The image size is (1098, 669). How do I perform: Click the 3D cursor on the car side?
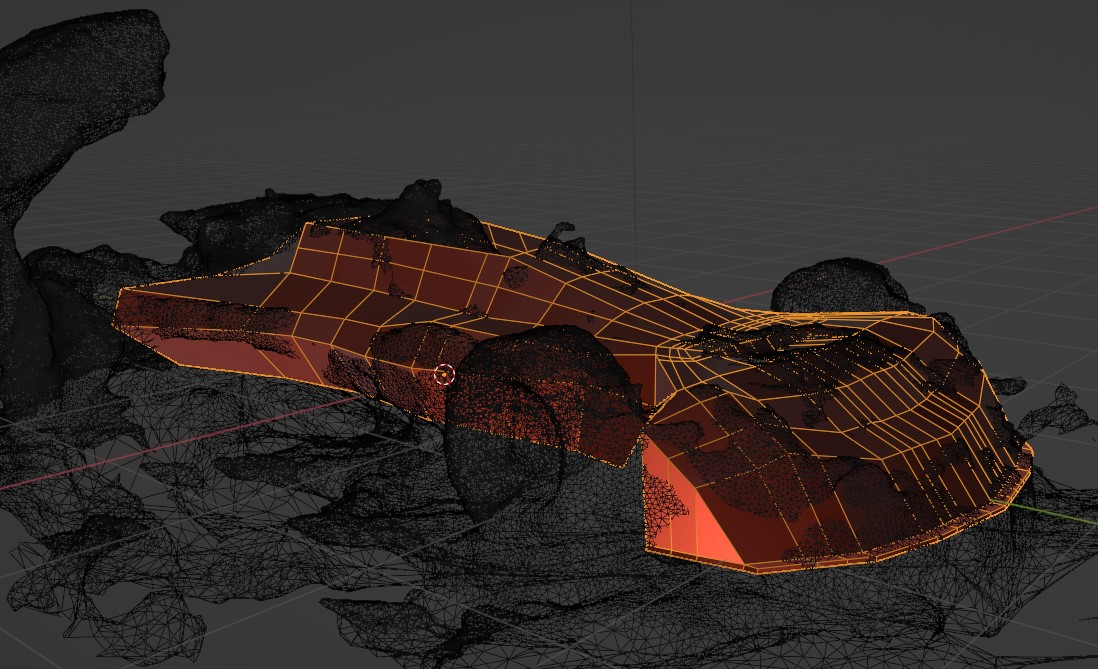(444, 375)
